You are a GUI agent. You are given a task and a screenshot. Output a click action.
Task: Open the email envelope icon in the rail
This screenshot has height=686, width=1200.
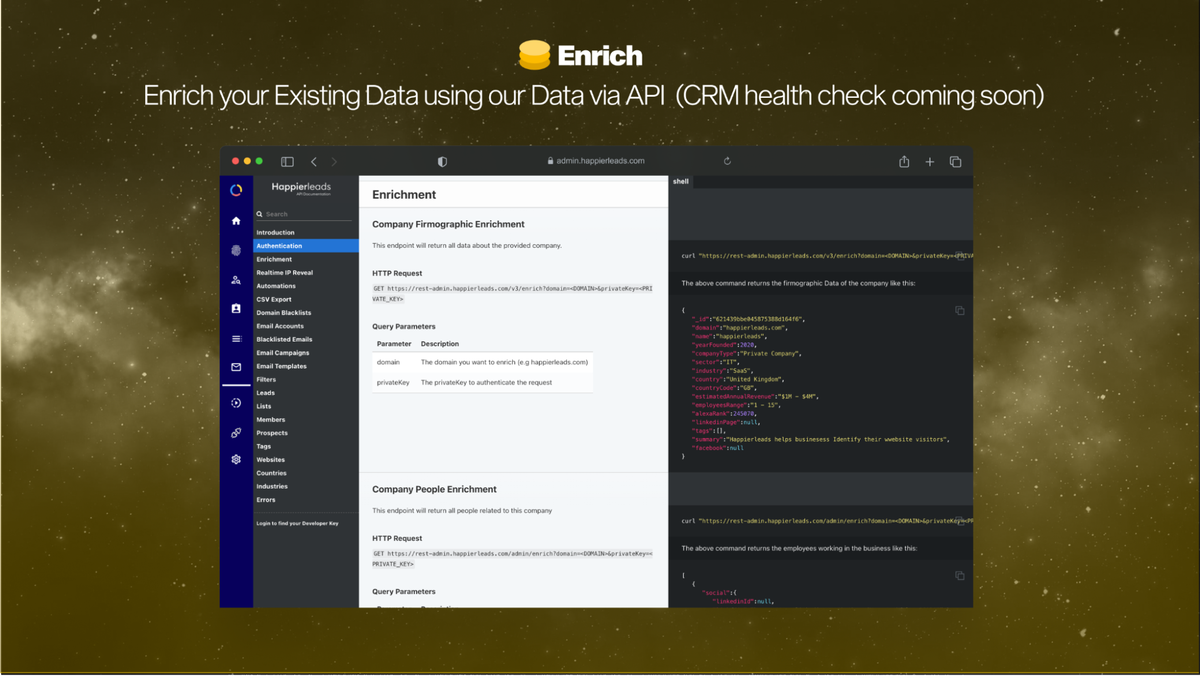point(236,366)
